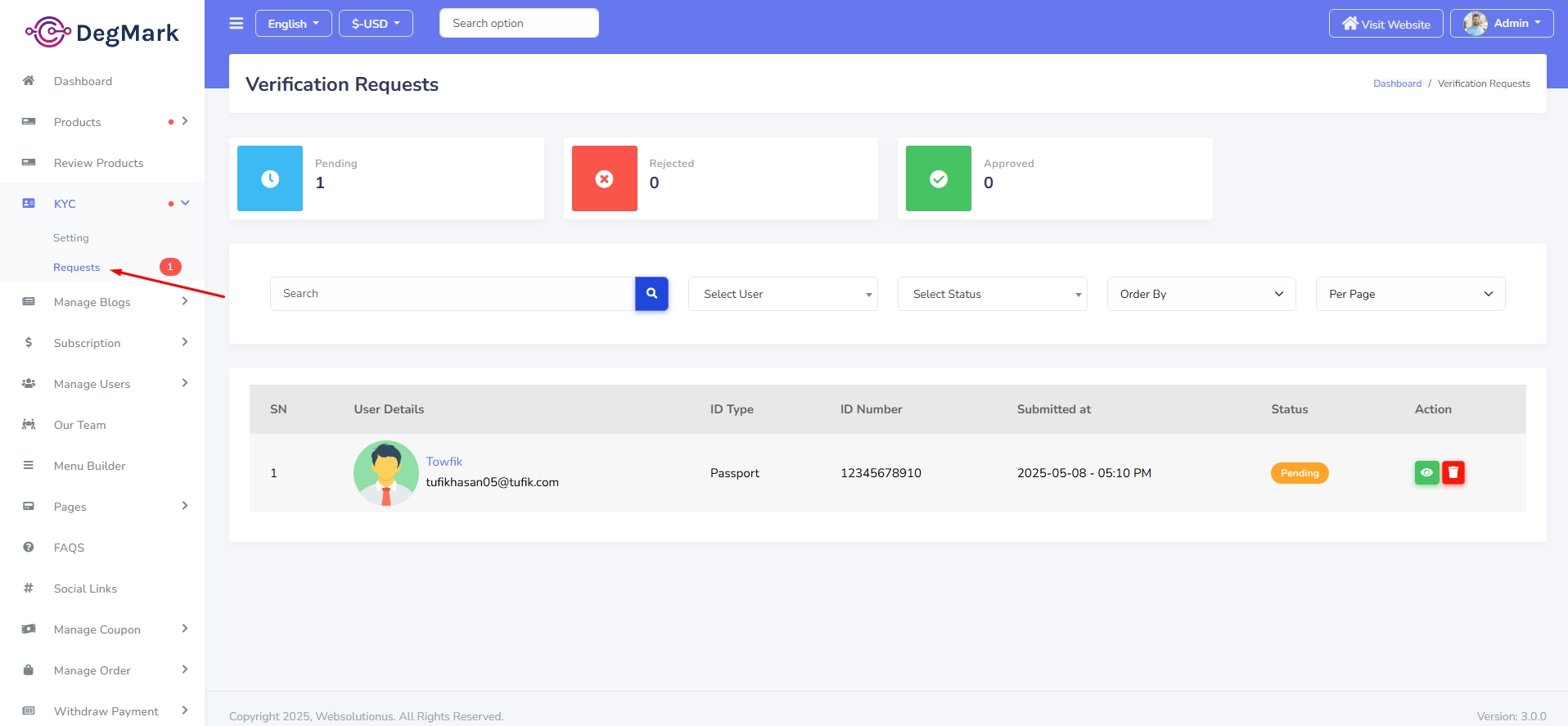Click the Withdraw Payment icon
This screenshot has width=1568, height=726.
coord(29,710)
